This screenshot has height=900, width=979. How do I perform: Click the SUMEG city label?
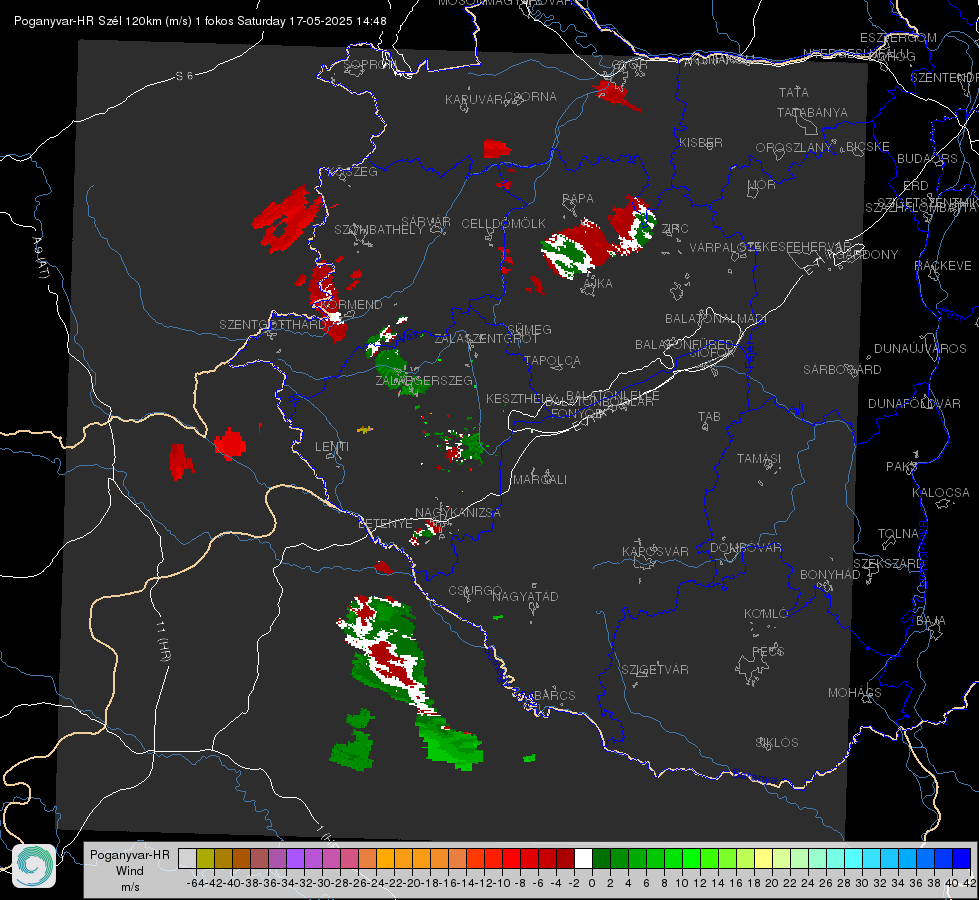click(529, 330)
